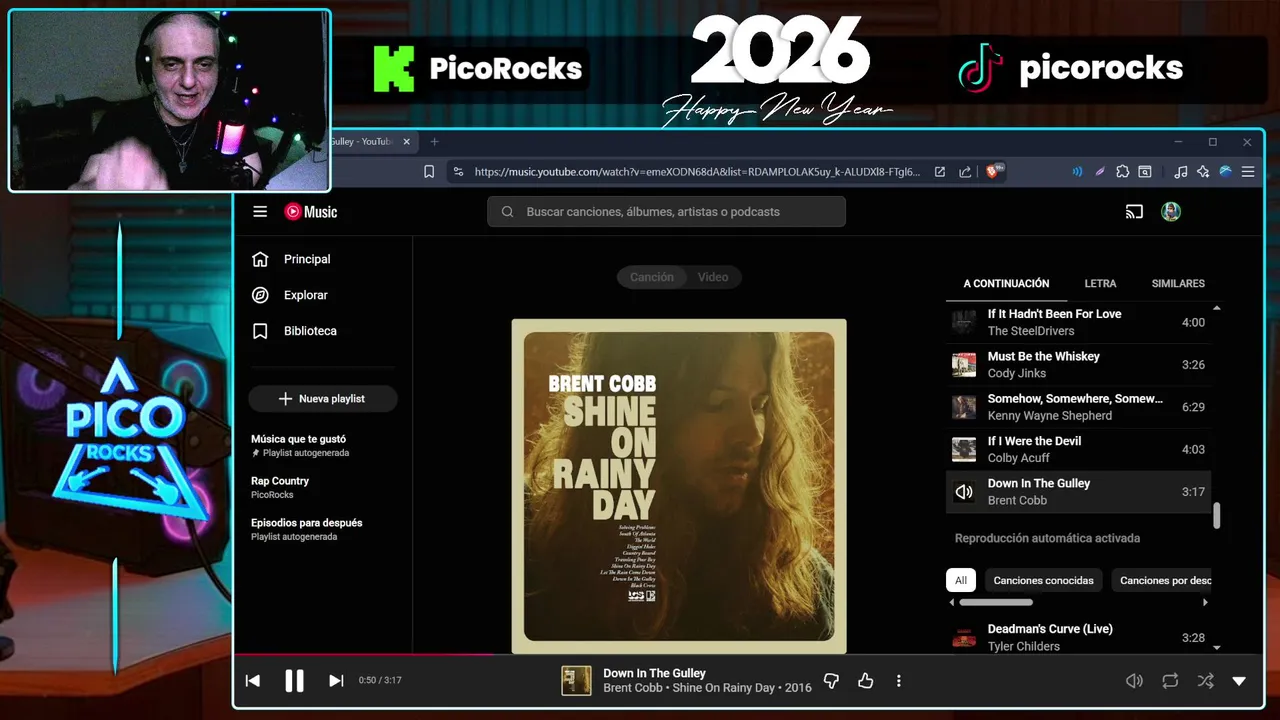Open the browser main menu
This screenshot has height=720, width=1280.
(x=1248, y=172)
